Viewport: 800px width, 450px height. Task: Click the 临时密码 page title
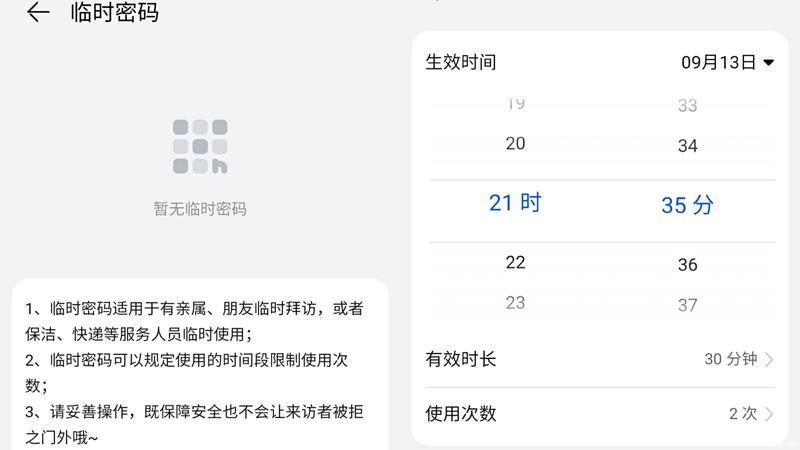[x=115, y=12]
